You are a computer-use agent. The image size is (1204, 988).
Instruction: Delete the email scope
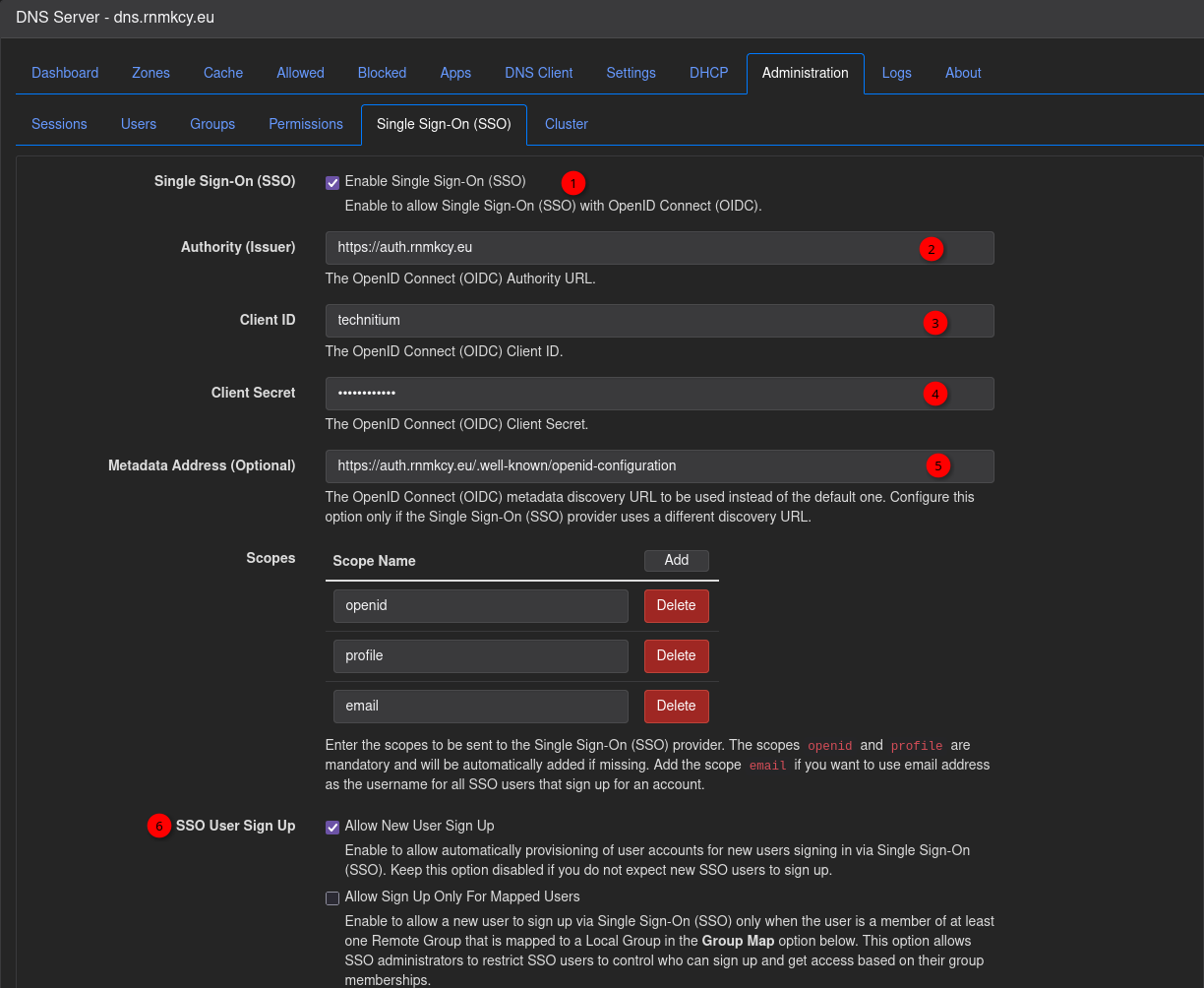tap(676, 707)
